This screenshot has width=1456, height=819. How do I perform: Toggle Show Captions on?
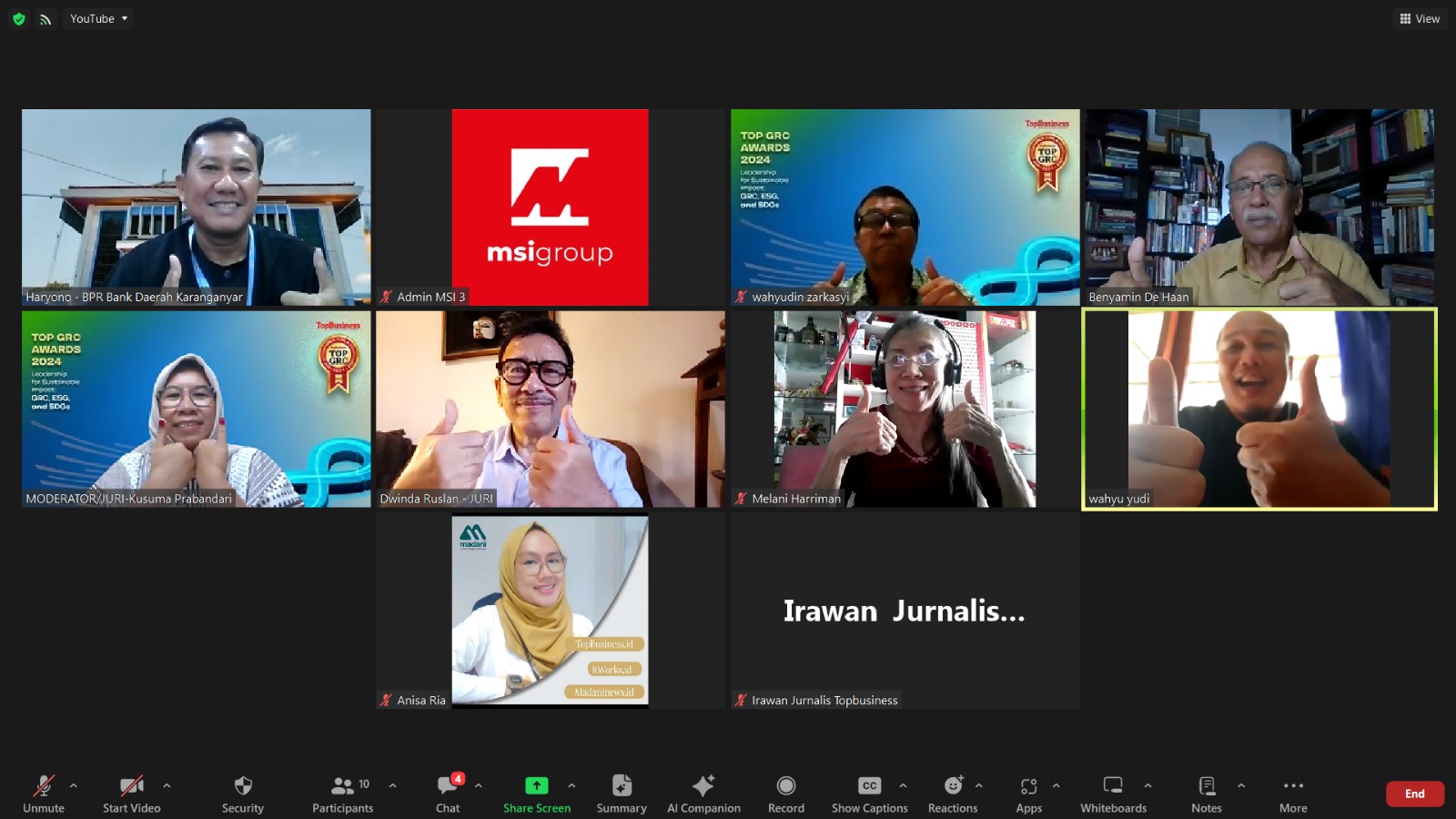[869, 794]
